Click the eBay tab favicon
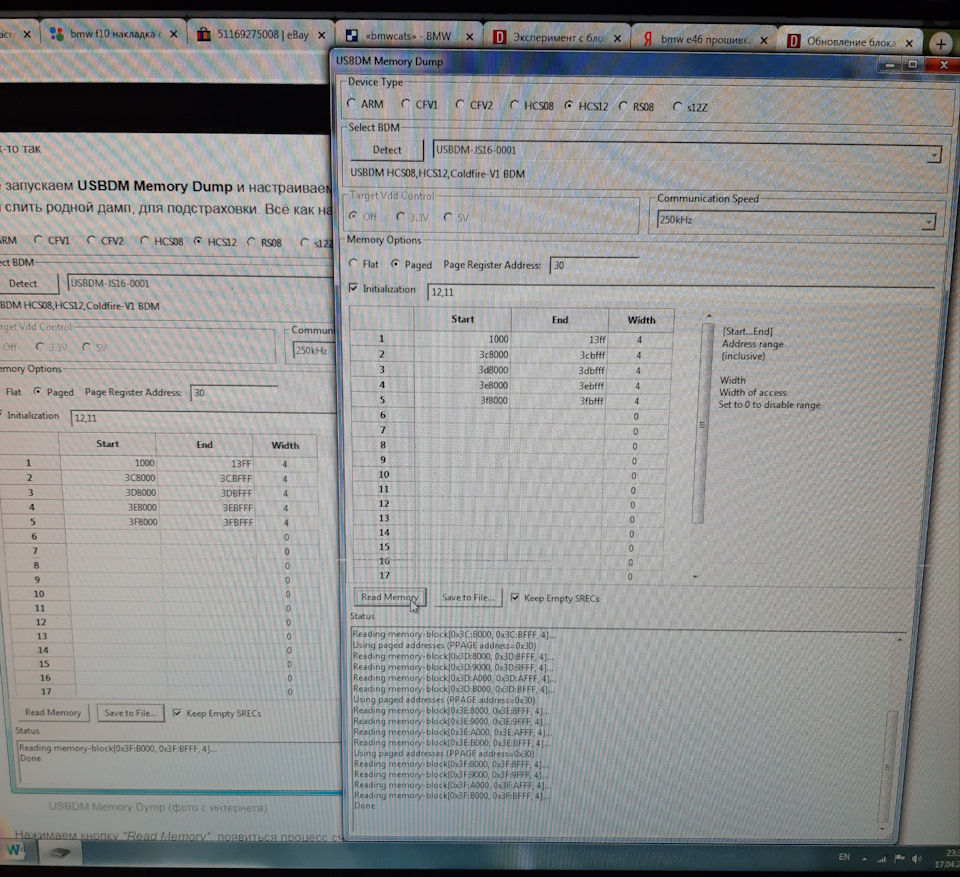The image size is (960, 877). (203, 34)
